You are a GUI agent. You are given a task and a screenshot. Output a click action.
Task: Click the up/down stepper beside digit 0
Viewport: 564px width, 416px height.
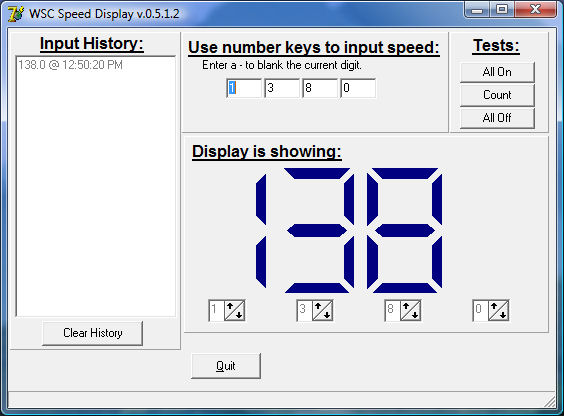pos(499,310)
